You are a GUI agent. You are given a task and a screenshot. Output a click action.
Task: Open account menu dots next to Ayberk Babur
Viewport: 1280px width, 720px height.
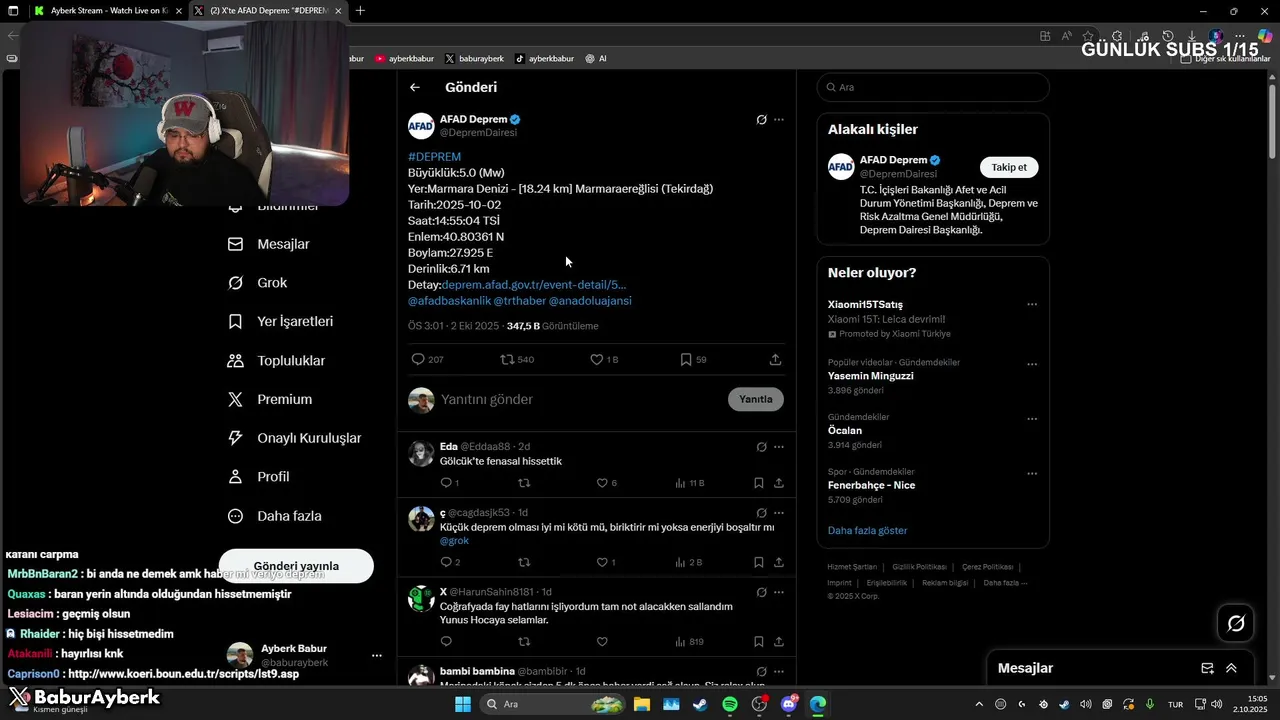pyautogui.click(x=377, y=656)
